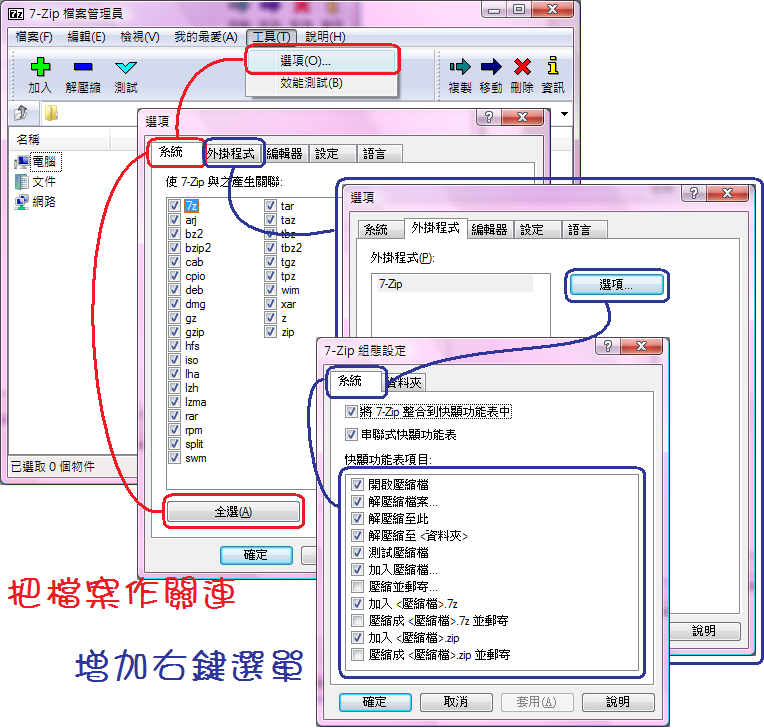The width and height of the screenshot is (764, 728).
Task: Toggle 開啟壓縮檔 context menu item checkbox
Action: pos(357,484)
